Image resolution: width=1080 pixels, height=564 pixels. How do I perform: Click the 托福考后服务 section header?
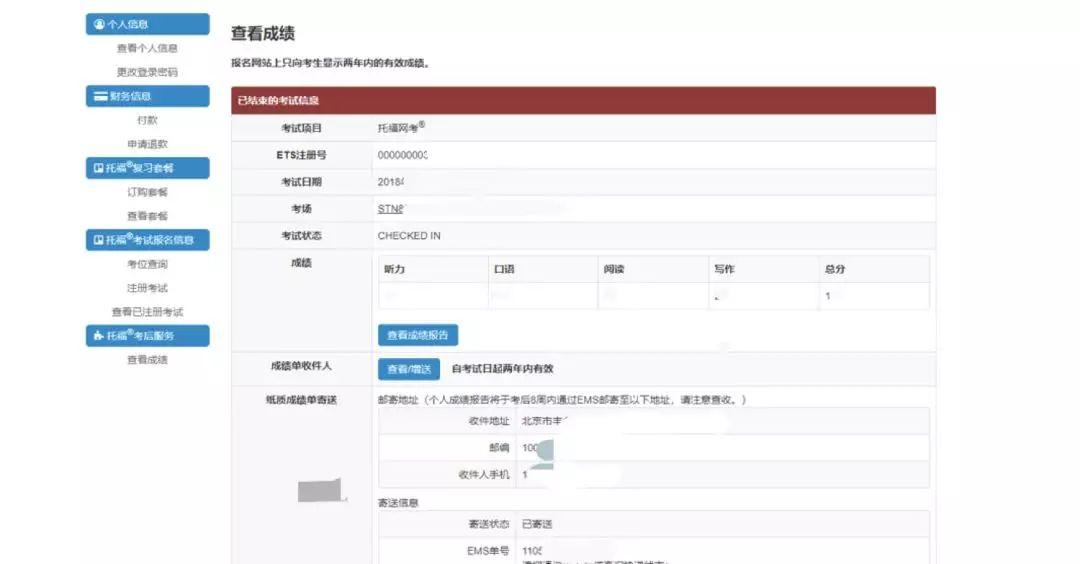click(x=147, y=335)
